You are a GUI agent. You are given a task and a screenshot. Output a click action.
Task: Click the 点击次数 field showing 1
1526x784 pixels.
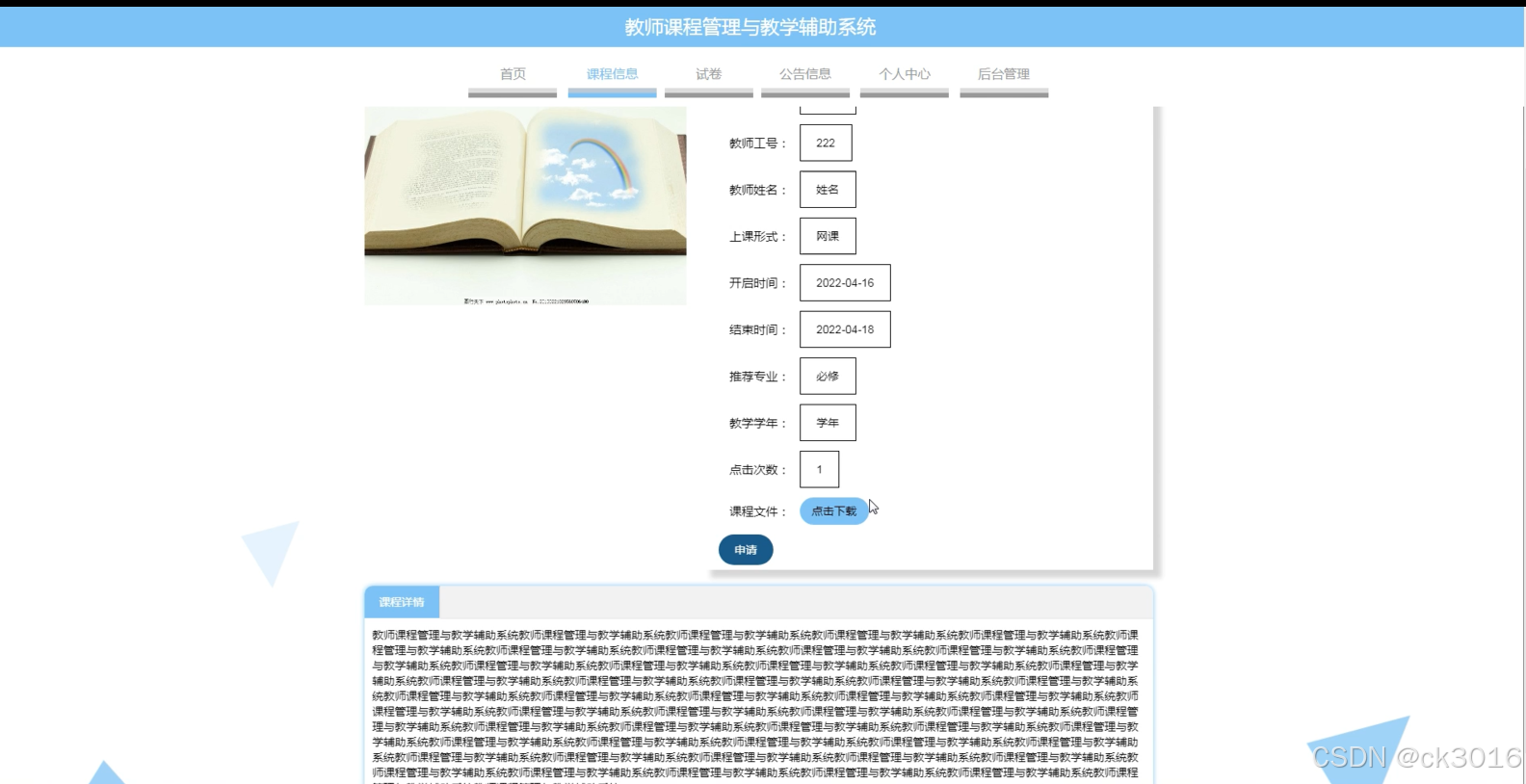[819, 470]
